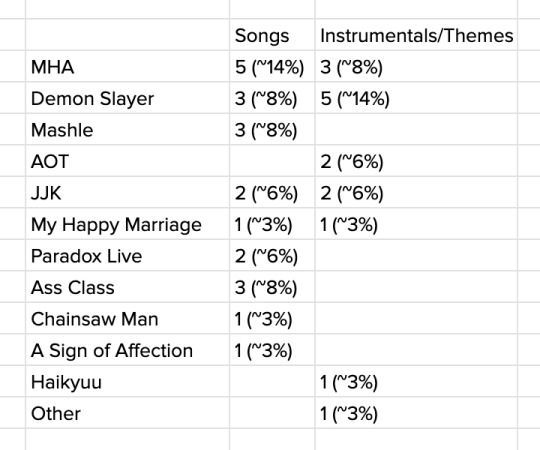Click JJK songs cell 2 (~6%)
The image size is (540, 450).
tap(272, 192)
